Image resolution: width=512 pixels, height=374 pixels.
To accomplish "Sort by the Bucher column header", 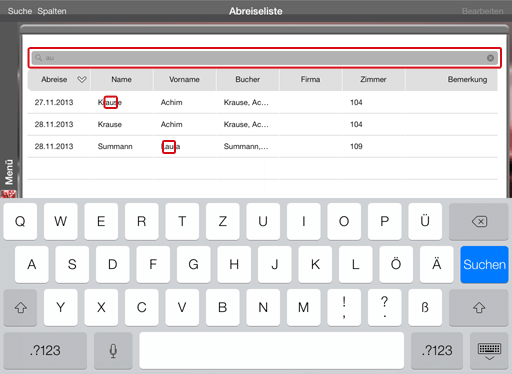I will click(x=248, y=79).
